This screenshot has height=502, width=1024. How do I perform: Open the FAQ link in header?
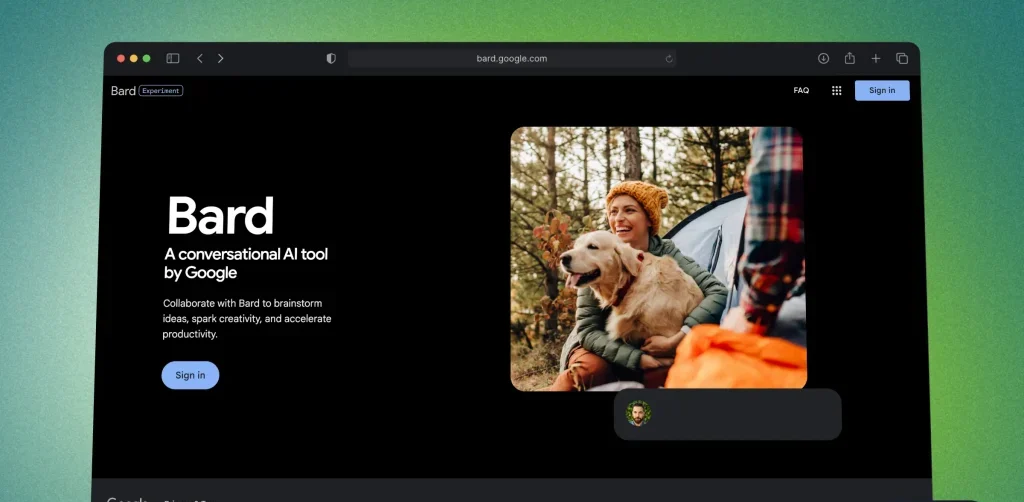point(801,91)
